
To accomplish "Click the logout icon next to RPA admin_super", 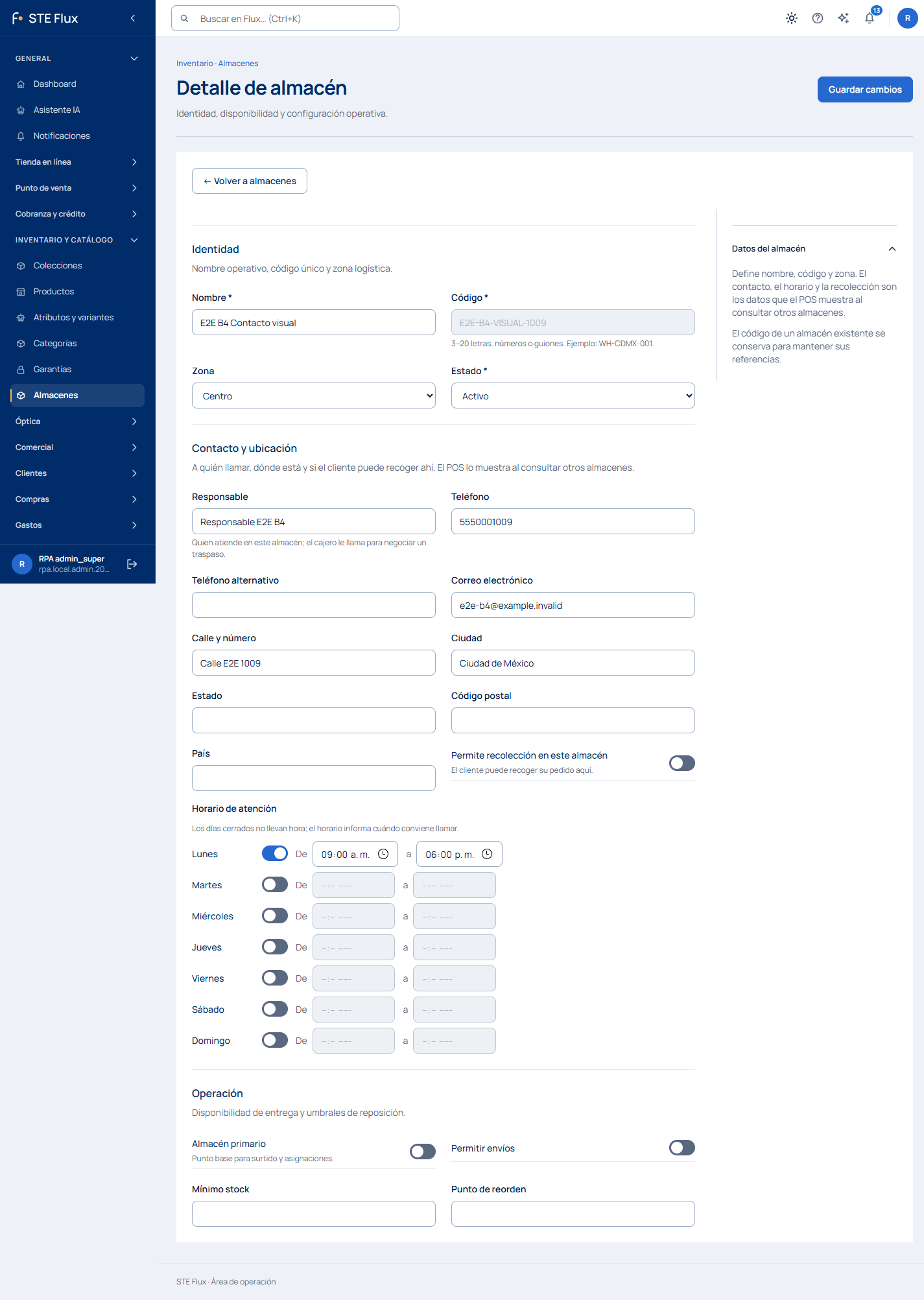I will pyautogui.click(x=132, y=564).
